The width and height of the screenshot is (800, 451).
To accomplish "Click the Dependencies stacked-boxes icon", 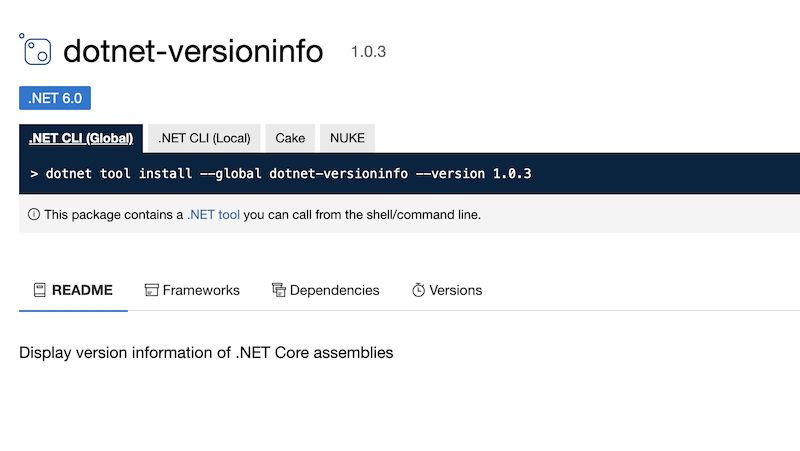I will pos(279,290).
